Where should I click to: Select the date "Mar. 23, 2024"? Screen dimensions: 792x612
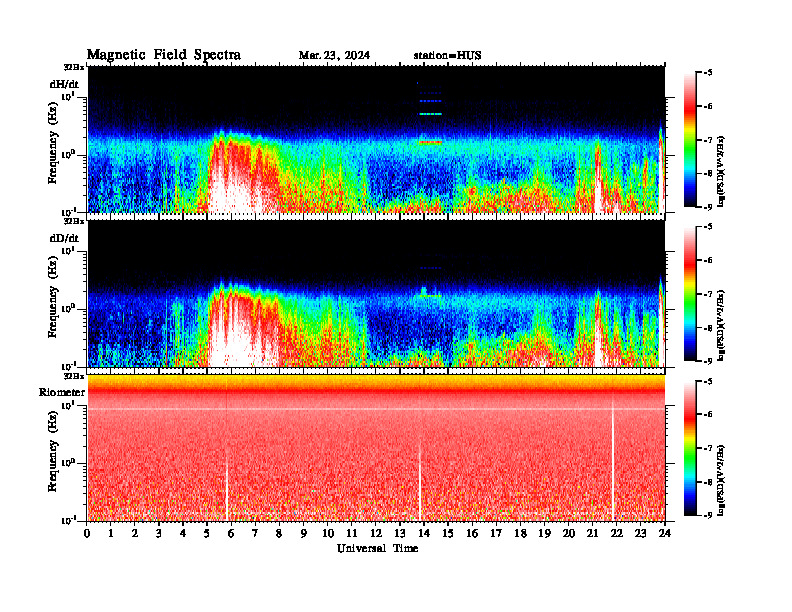(x=334, y=55)
